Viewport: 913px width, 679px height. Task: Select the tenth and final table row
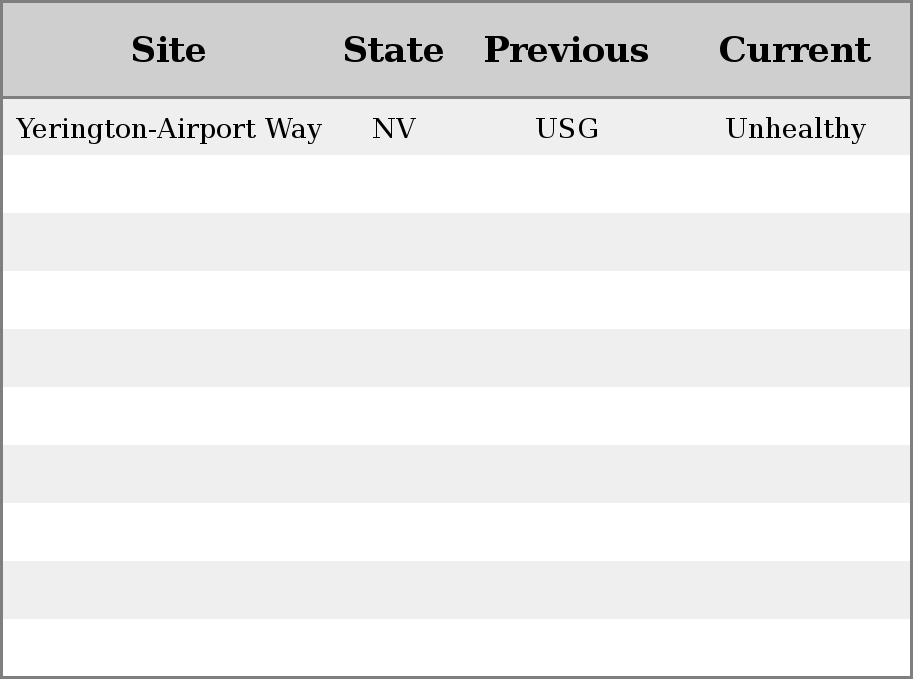[456, 648]
